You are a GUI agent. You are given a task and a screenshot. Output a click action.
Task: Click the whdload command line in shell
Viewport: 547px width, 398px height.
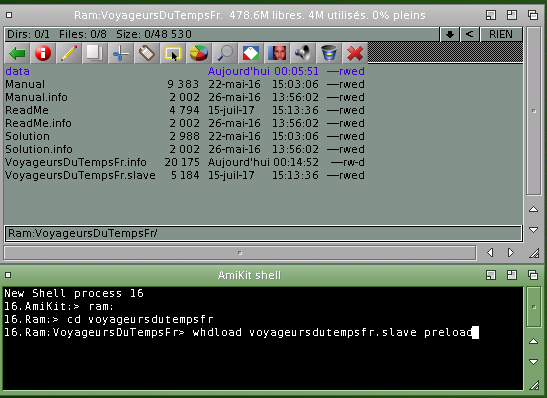[x=241, y=332]
